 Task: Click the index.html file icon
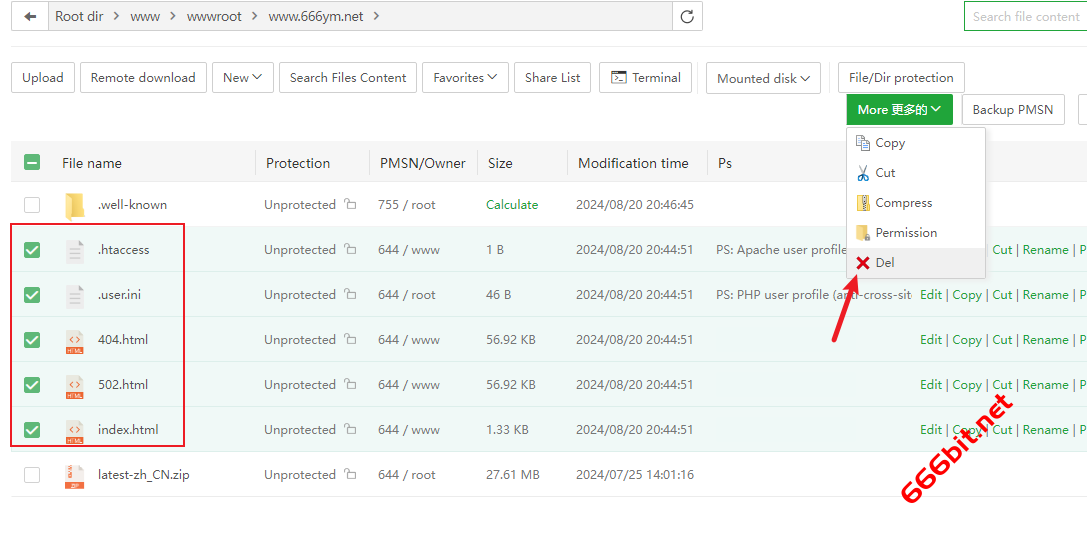pos(75,430)
